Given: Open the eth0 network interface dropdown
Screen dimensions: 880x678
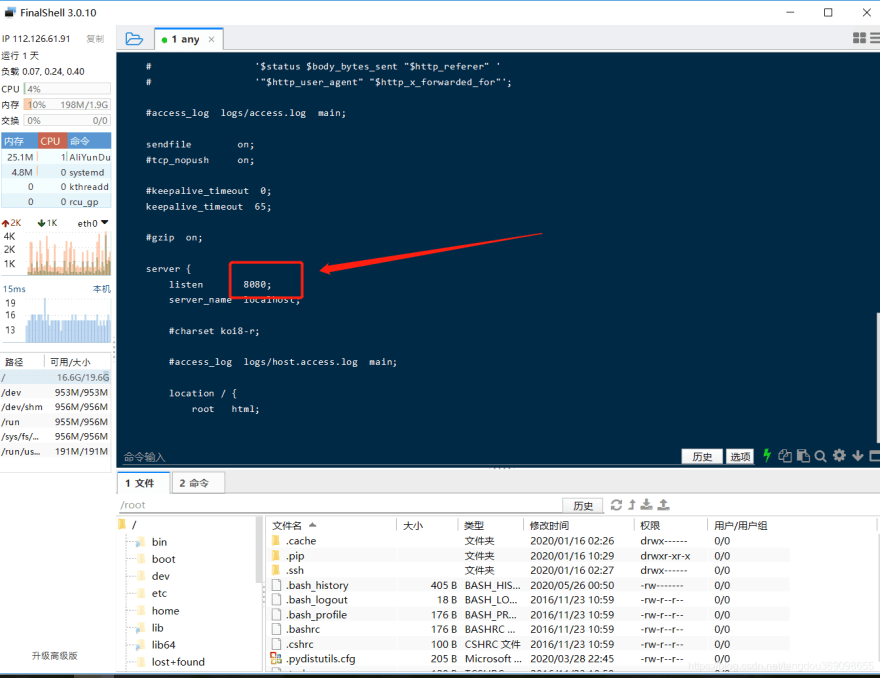Looking at the screenshot, I should pos(93,223).
